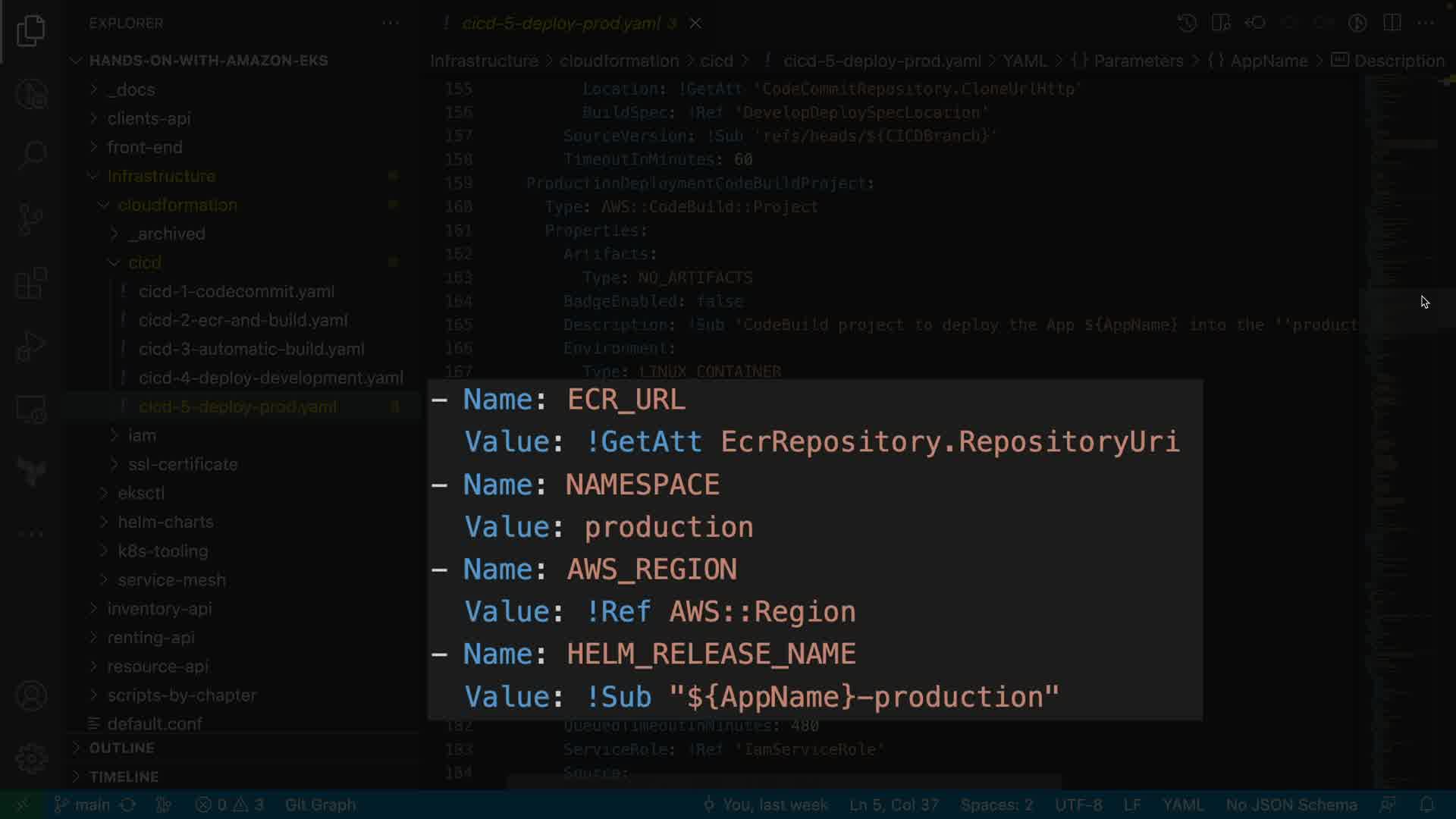Screen dimensions: 1456x819
Task: Expand the helm-charts folder
Action: 165,522
